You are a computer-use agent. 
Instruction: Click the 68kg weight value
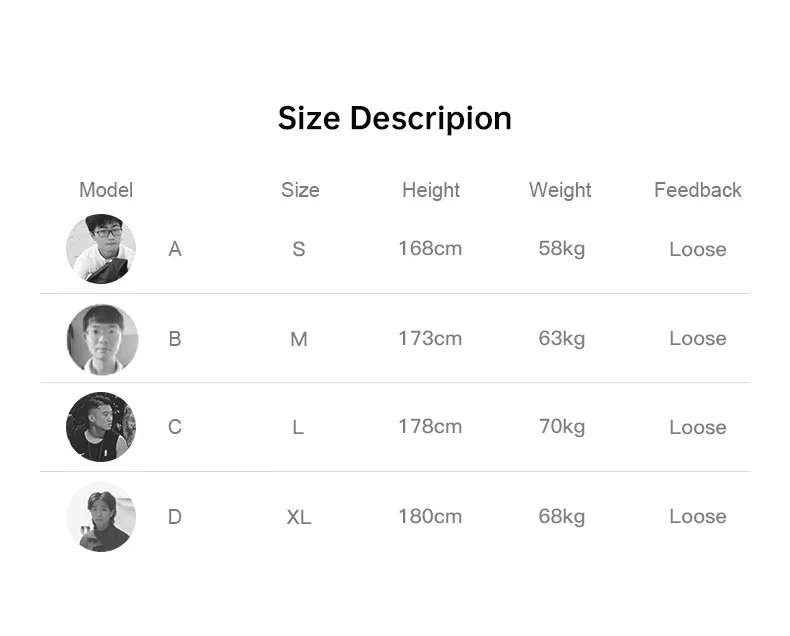pos(562,517)
